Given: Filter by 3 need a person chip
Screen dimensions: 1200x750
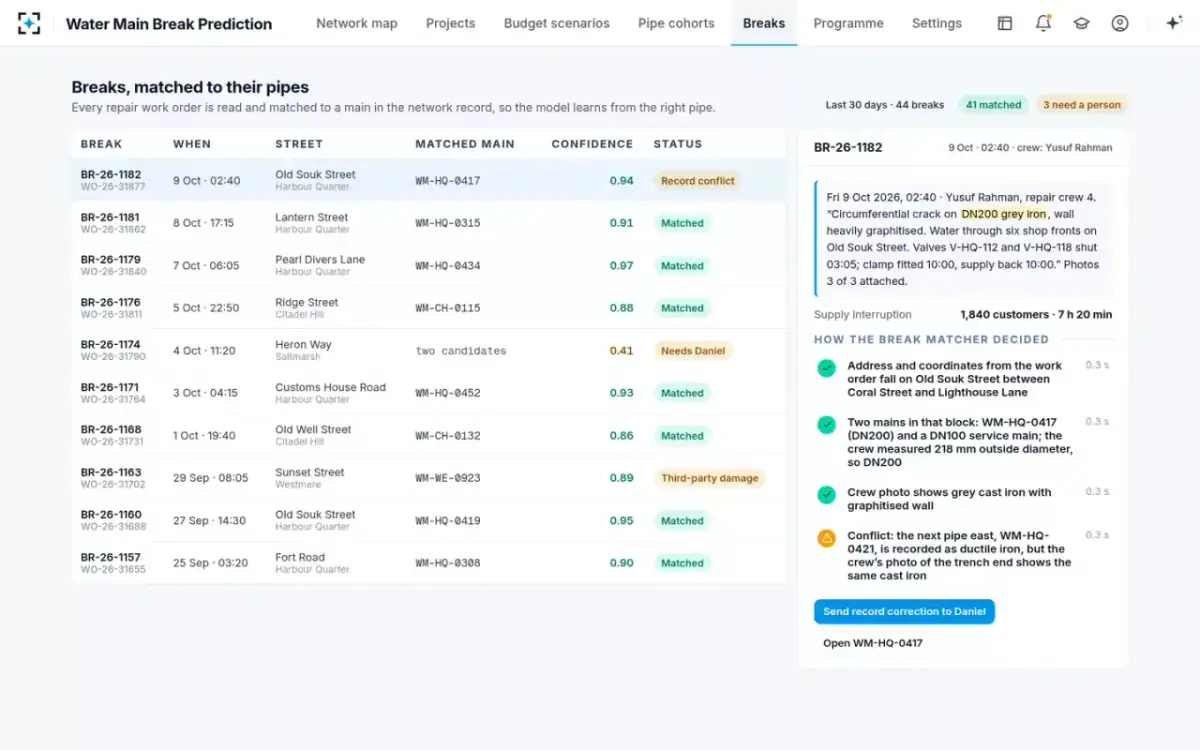Looking at the screenshot, I should [1082, 104].
